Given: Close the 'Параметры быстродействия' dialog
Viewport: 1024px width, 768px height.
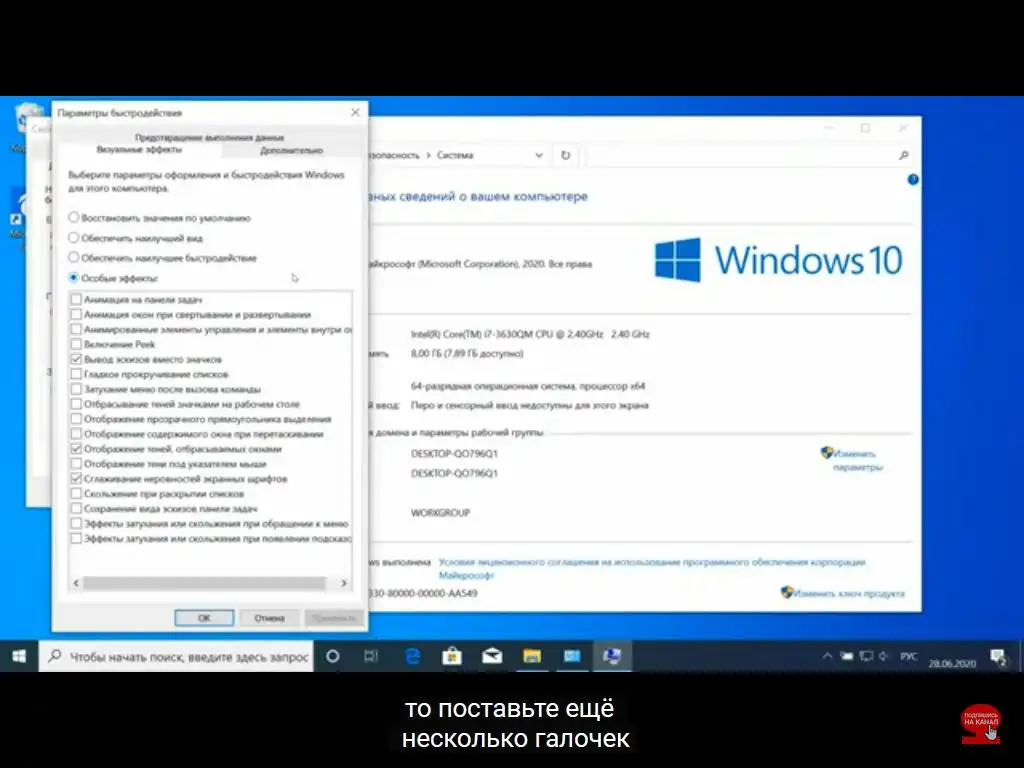Looking at the screenshot, I should point(355,112).
